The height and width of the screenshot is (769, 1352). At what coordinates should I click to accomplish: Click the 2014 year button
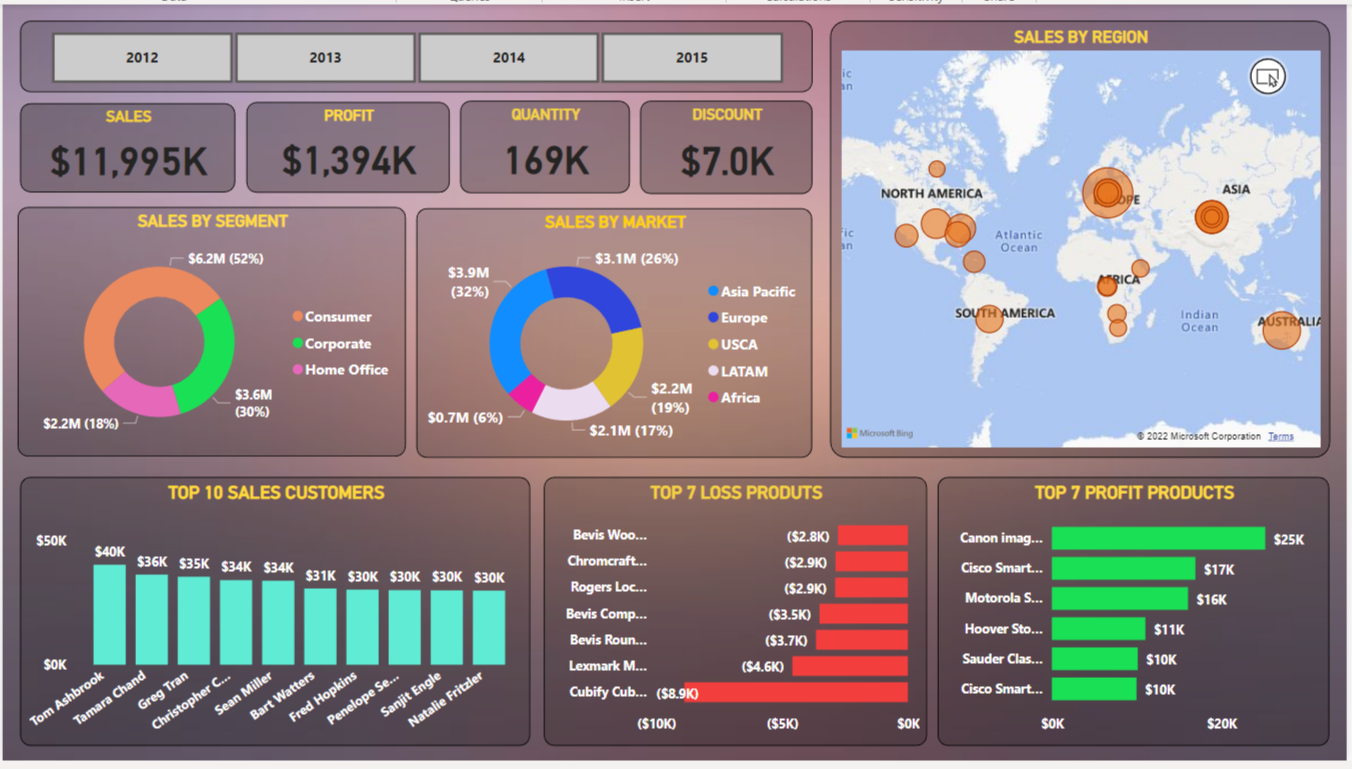[x=508, y=57]
